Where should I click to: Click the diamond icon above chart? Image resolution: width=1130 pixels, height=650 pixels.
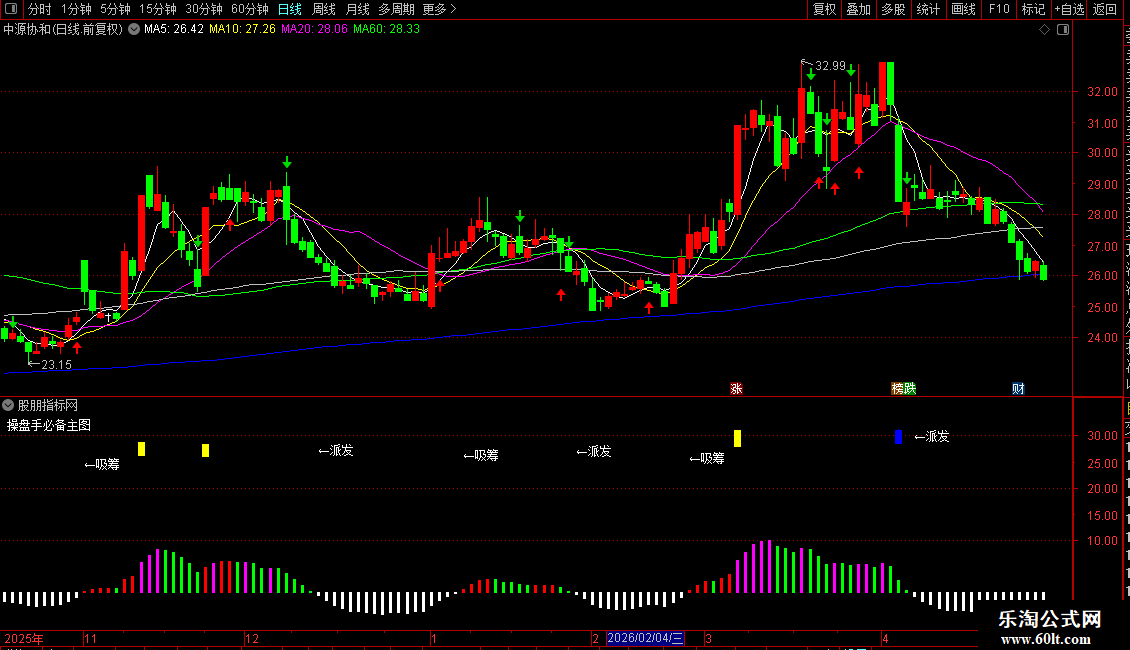(x=1044, y=29)
